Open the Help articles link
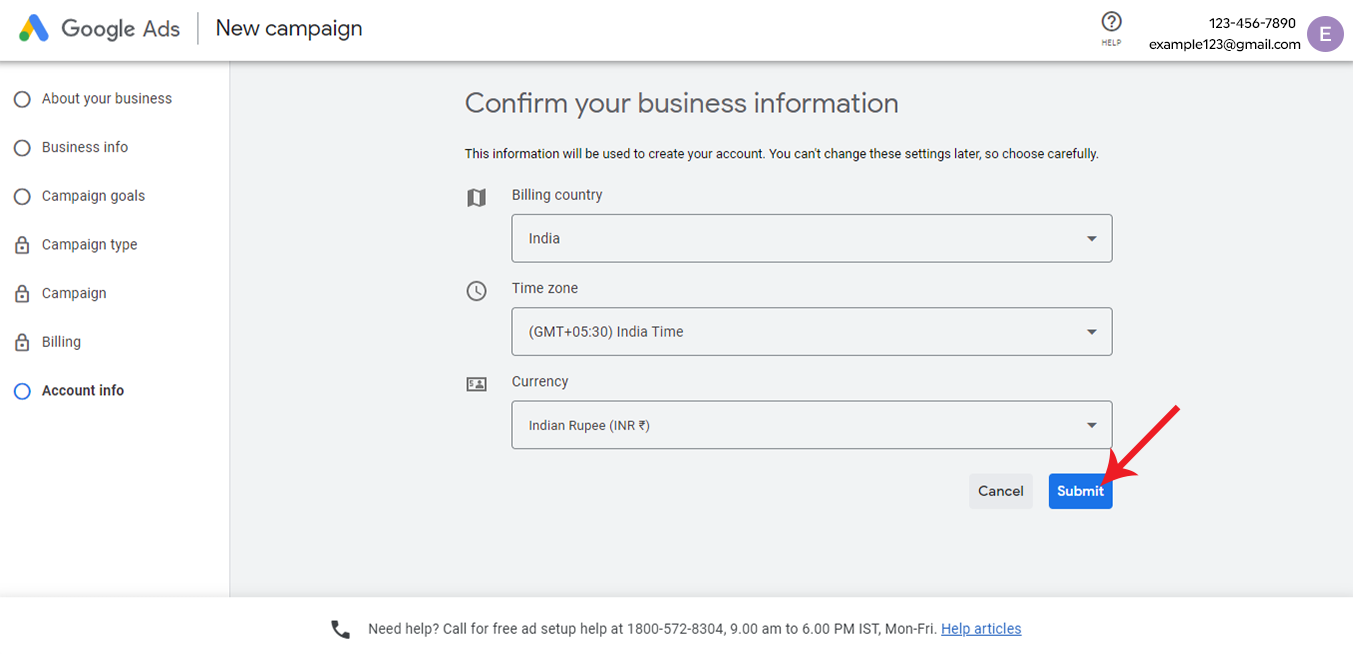The width and height of the screenshot is (1353, 654). pos(981,629)
